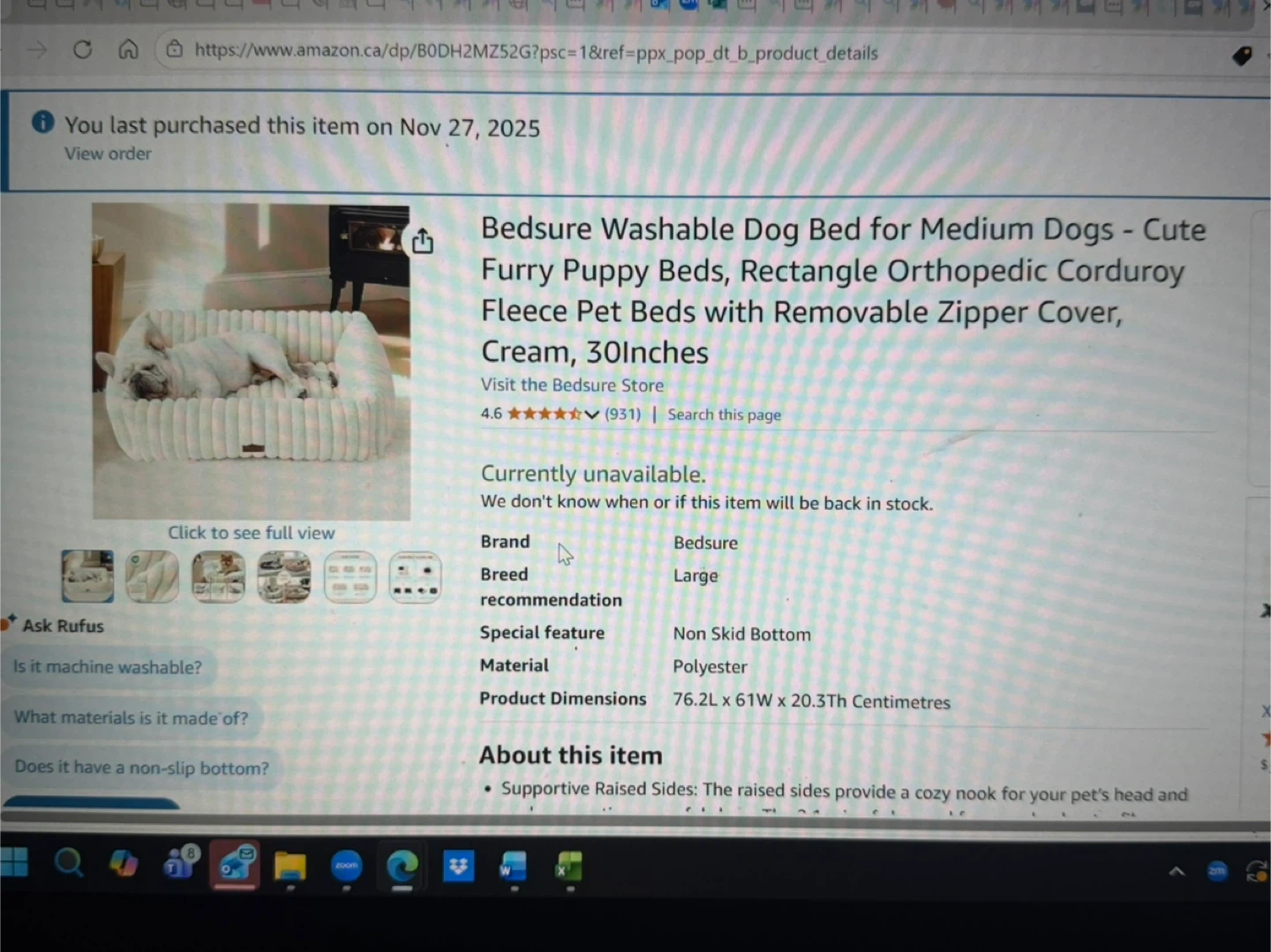Select the second product thumbnail
The height and width of the screenshot is (952, 1271).
coord(152,577)
